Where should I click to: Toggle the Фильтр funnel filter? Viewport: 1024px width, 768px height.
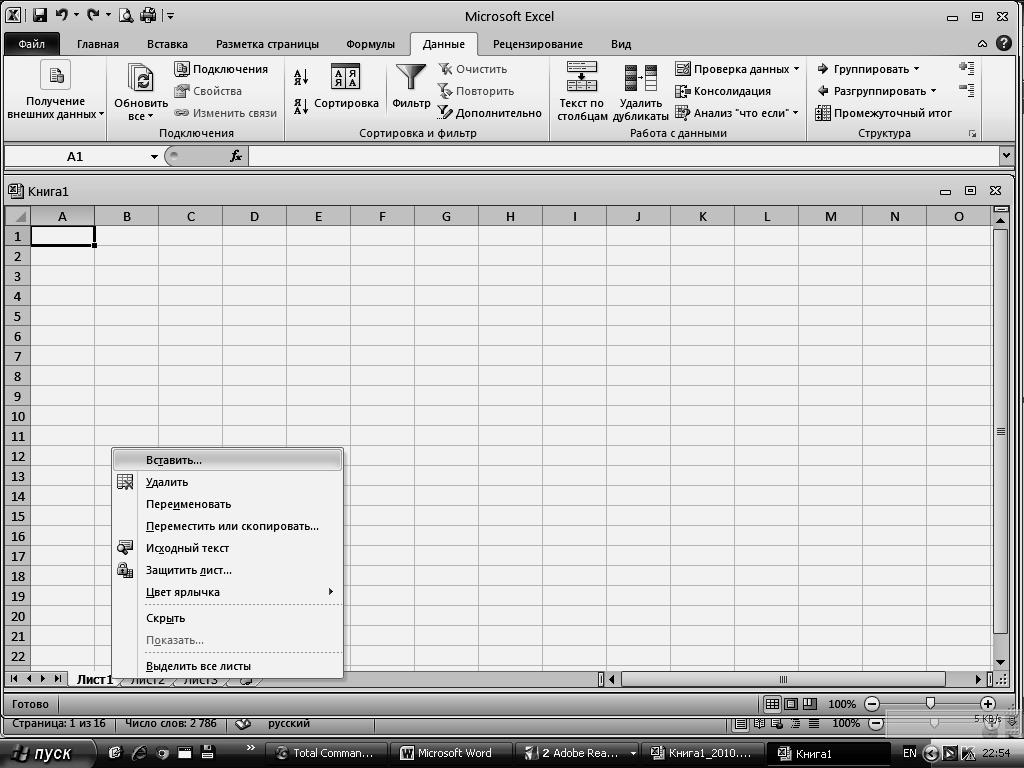[411, 87]
